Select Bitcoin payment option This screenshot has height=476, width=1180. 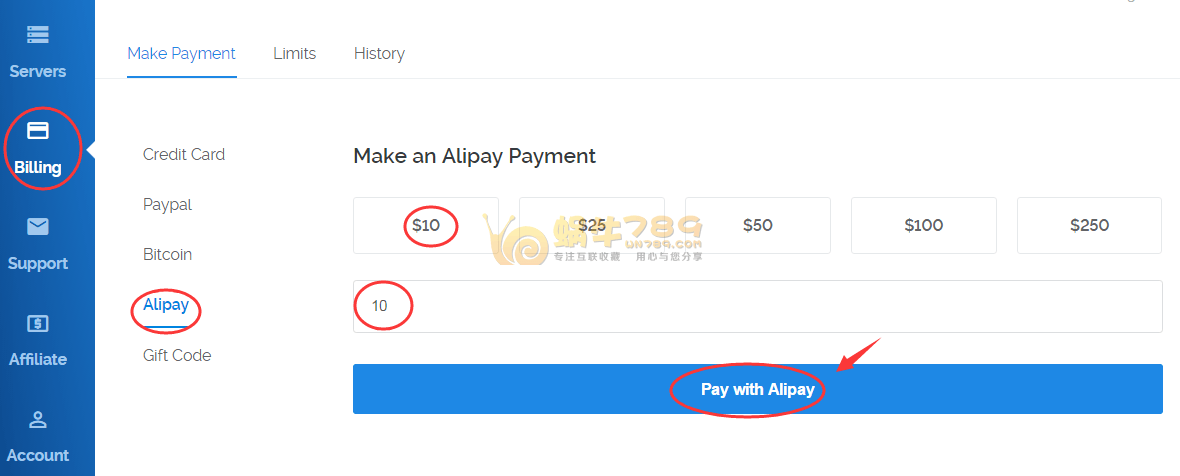167,255
